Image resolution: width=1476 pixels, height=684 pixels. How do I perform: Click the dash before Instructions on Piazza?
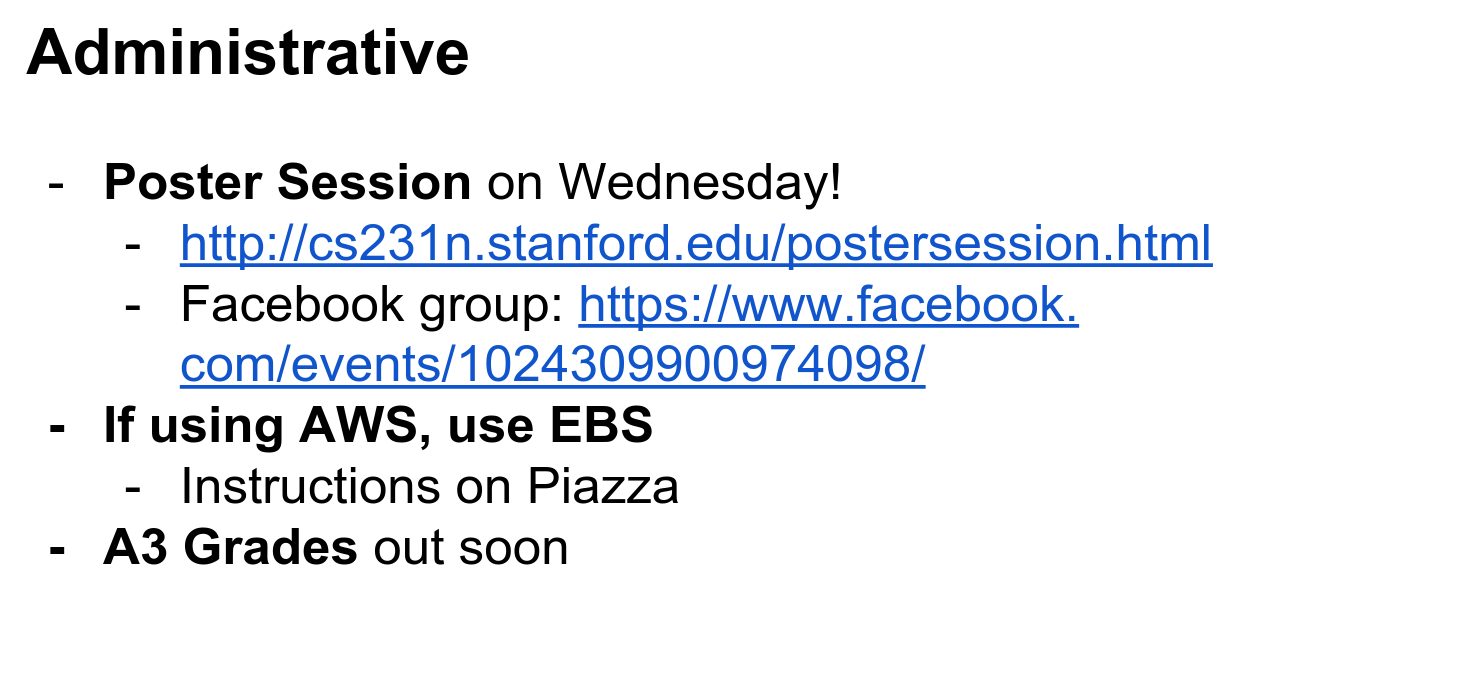pos(134,488)
